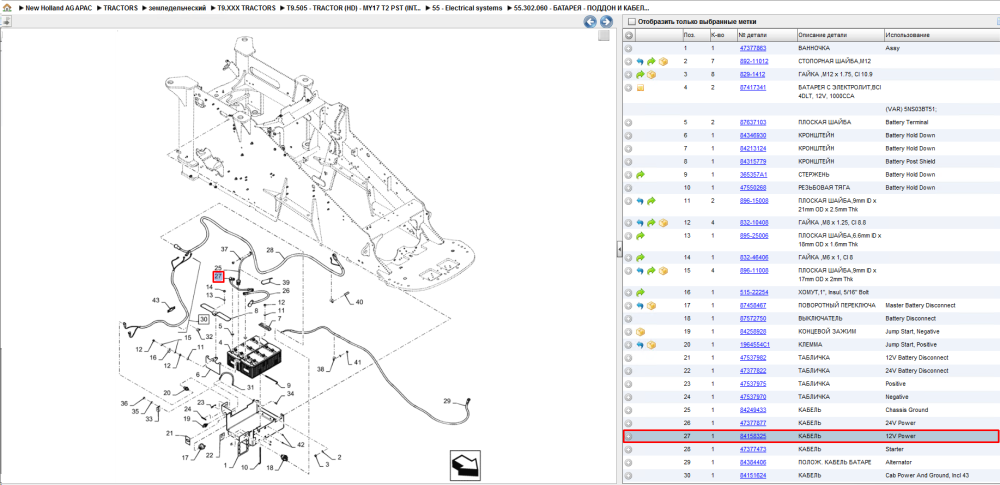Select callout 29 in the diagram

click(x=447, y=401)
